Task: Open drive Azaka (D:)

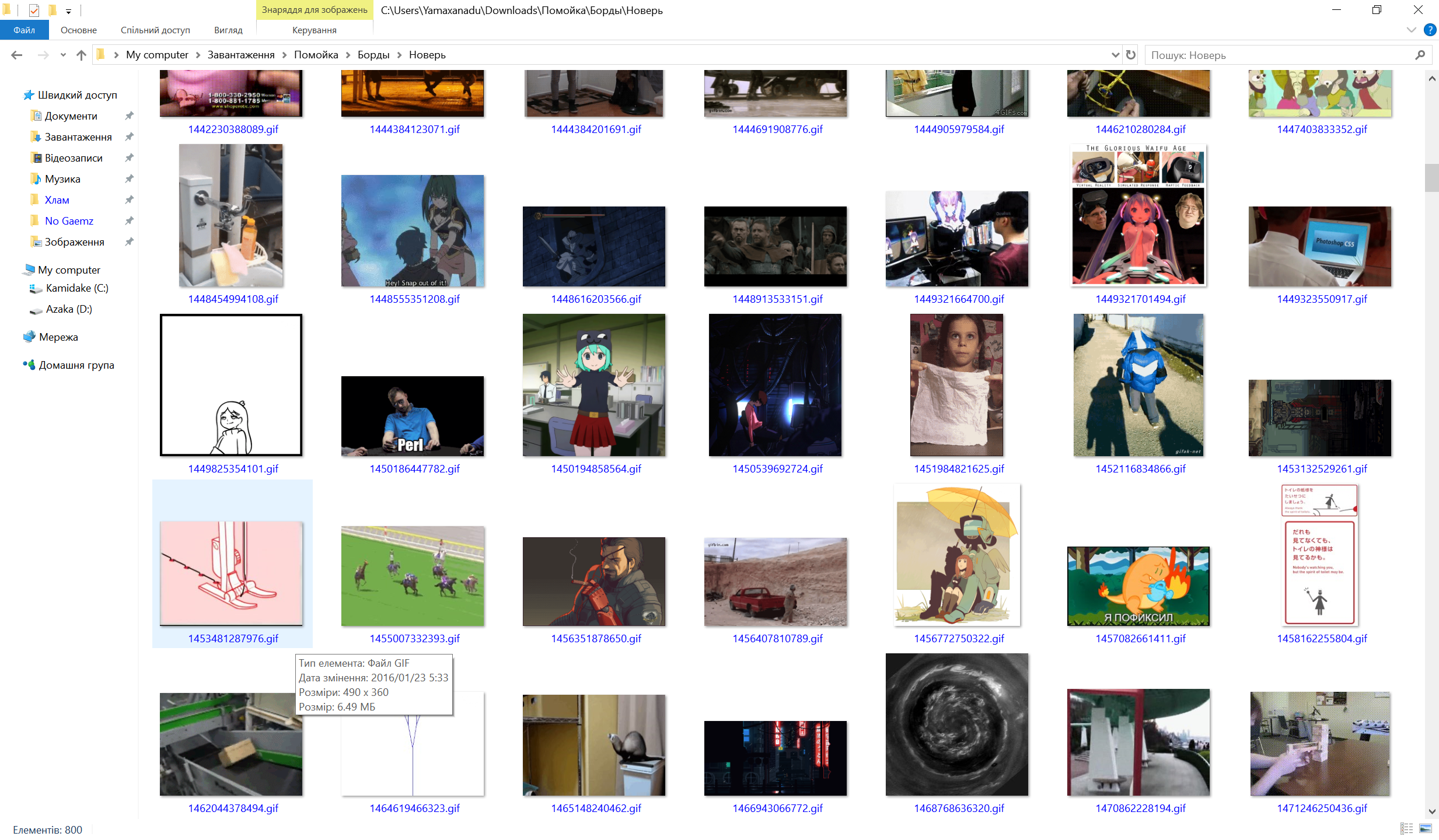Action: tap(69, 309)
